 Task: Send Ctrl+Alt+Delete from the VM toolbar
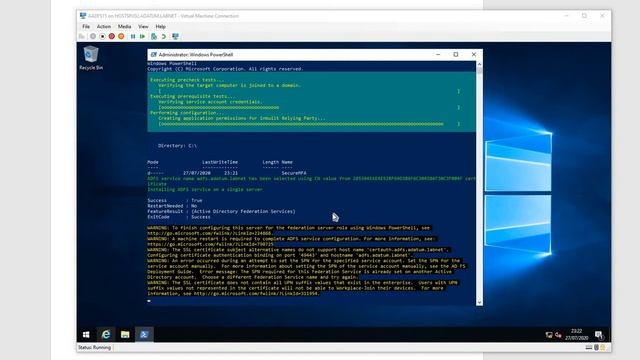click(x=82, y=36)
